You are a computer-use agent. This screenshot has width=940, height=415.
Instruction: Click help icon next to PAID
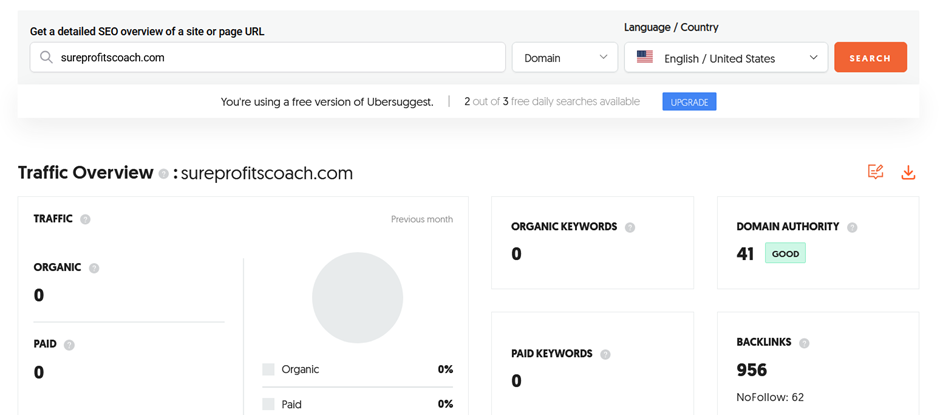(69, 345)
